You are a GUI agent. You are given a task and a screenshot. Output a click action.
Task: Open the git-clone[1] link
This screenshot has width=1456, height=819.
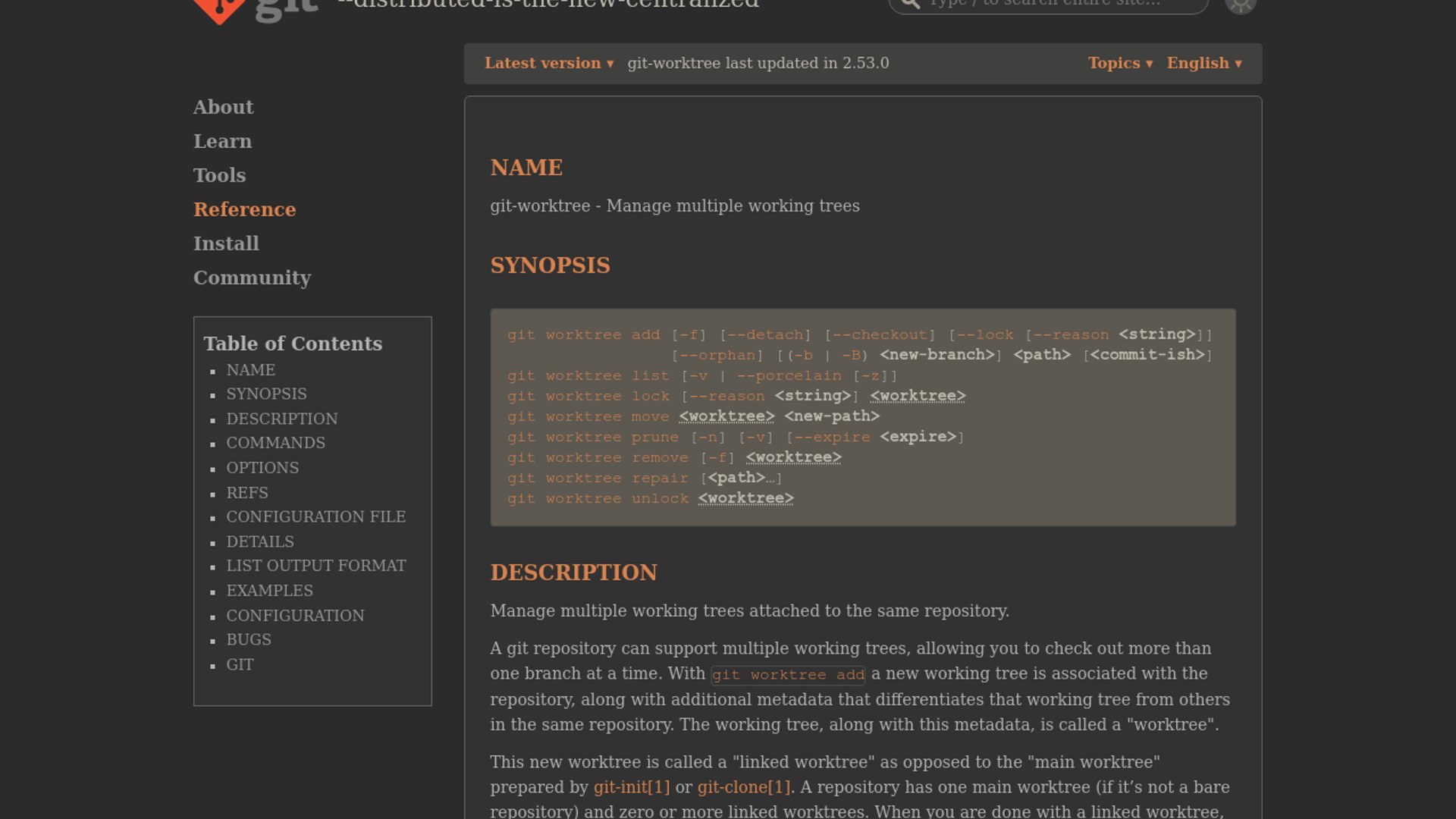click(x=743, y=787)
